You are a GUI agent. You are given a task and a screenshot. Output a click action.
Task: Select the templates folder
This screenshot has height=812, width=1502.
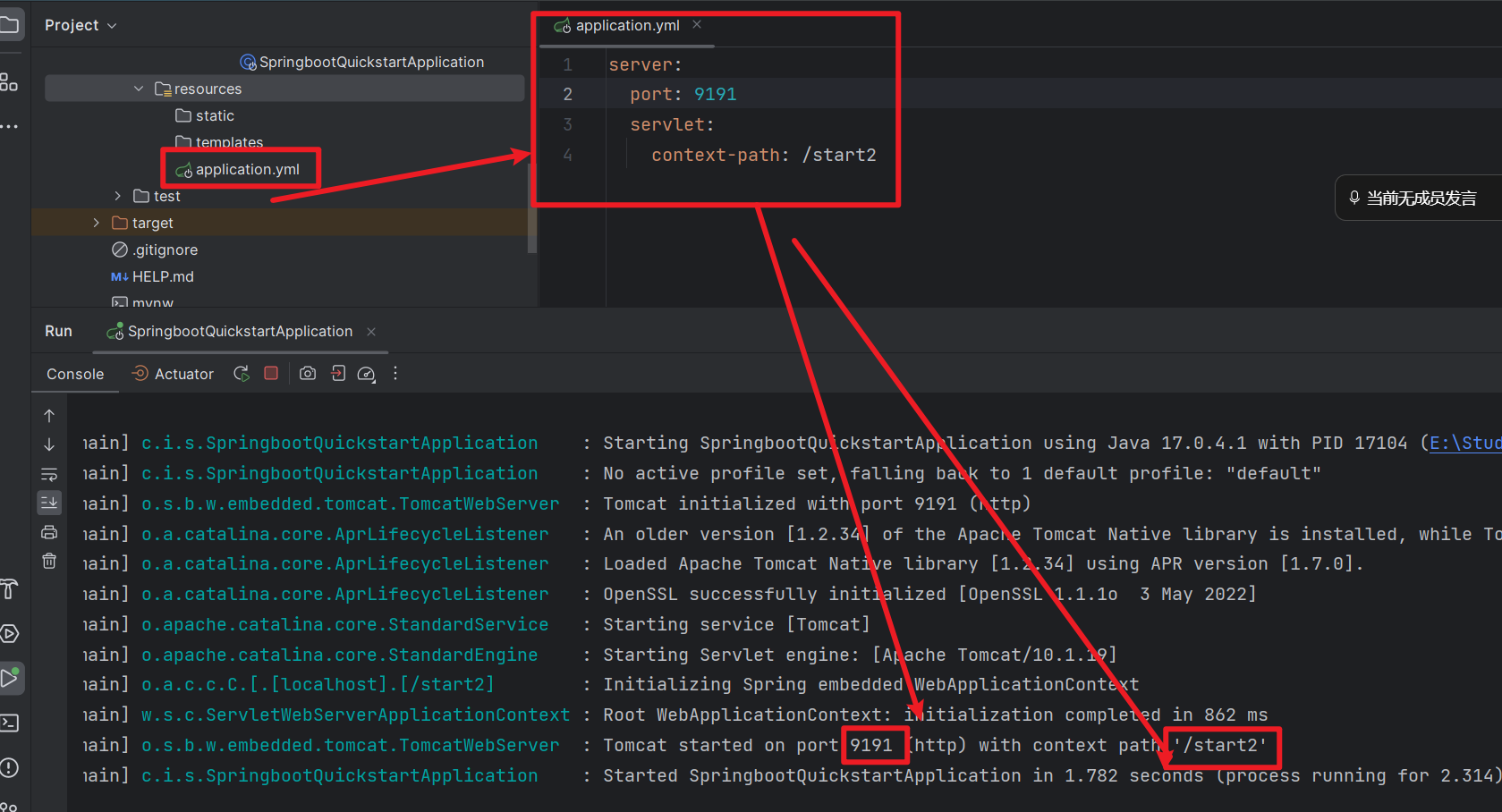click(x=219, y=142)
